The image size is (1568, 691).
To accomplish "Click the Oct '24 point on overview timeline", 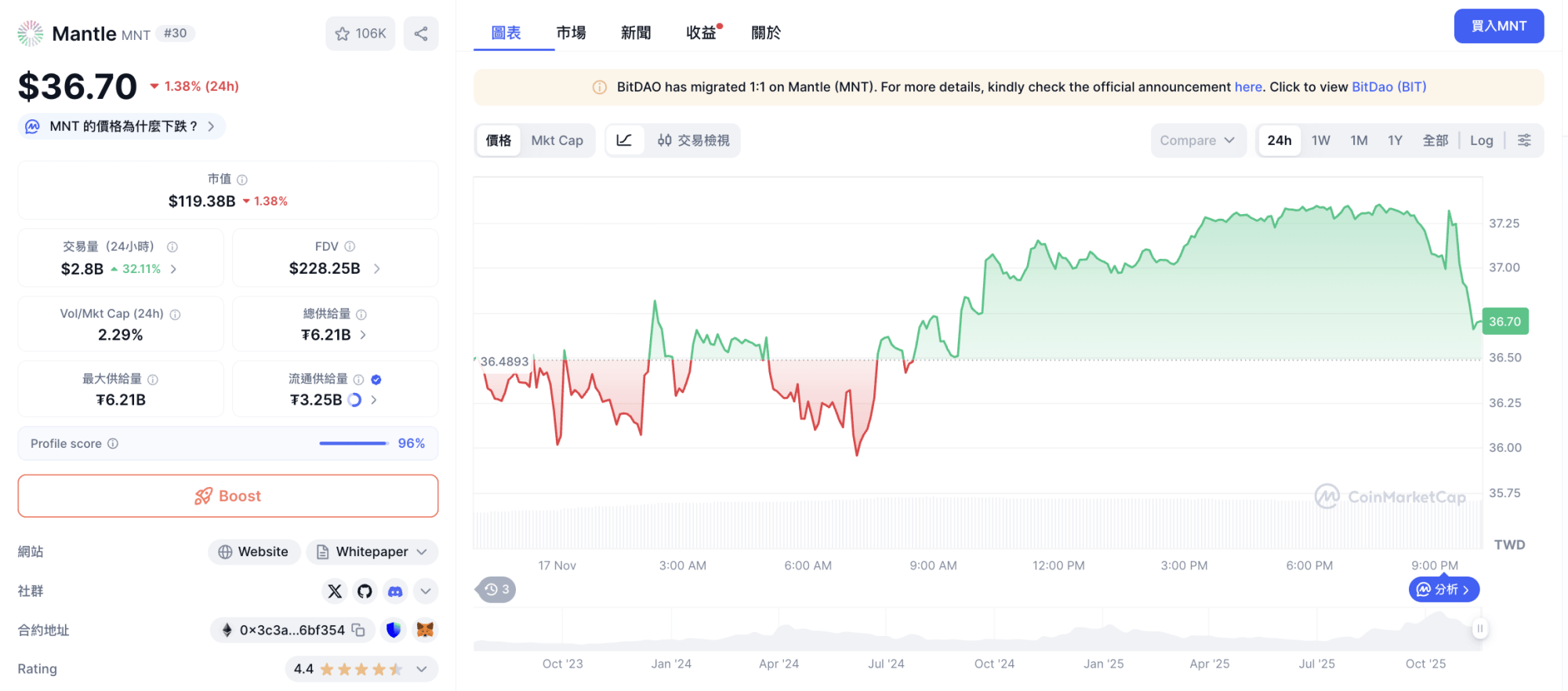I will [x=994, y=664].
